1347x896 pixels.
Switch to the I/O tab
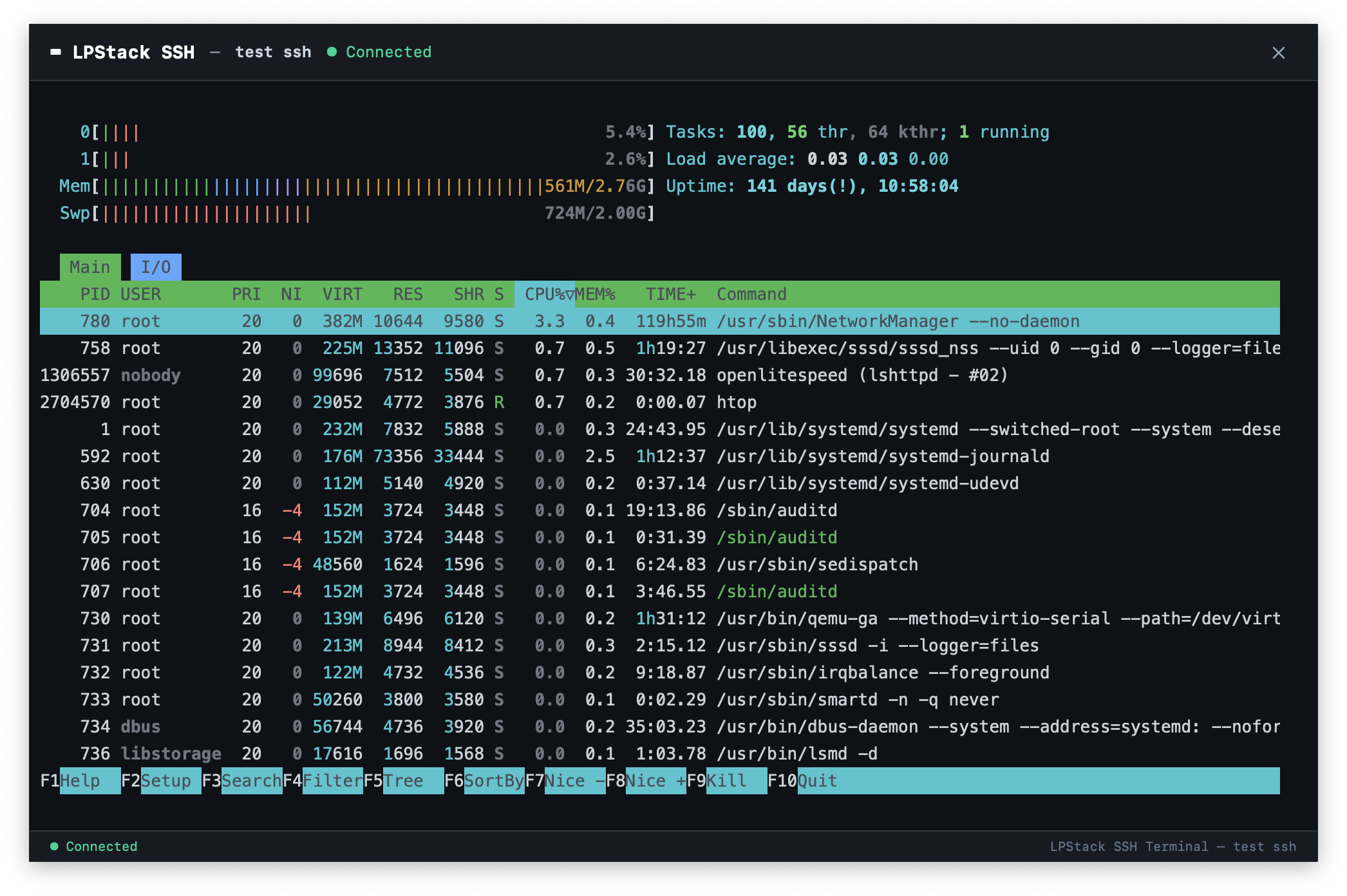(x=156, y=266)
